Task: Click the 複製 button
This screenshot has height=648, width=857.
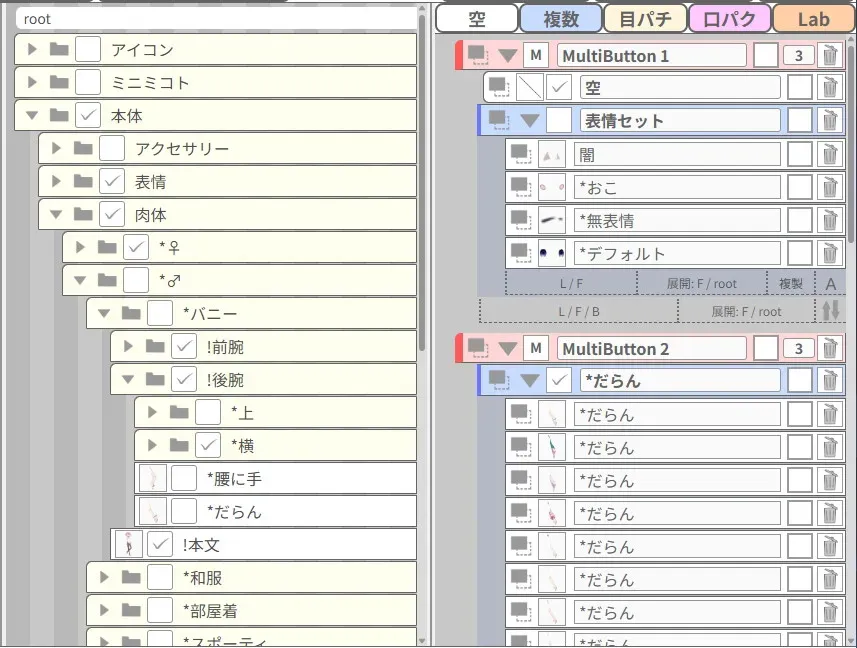Action: [791, 284]
